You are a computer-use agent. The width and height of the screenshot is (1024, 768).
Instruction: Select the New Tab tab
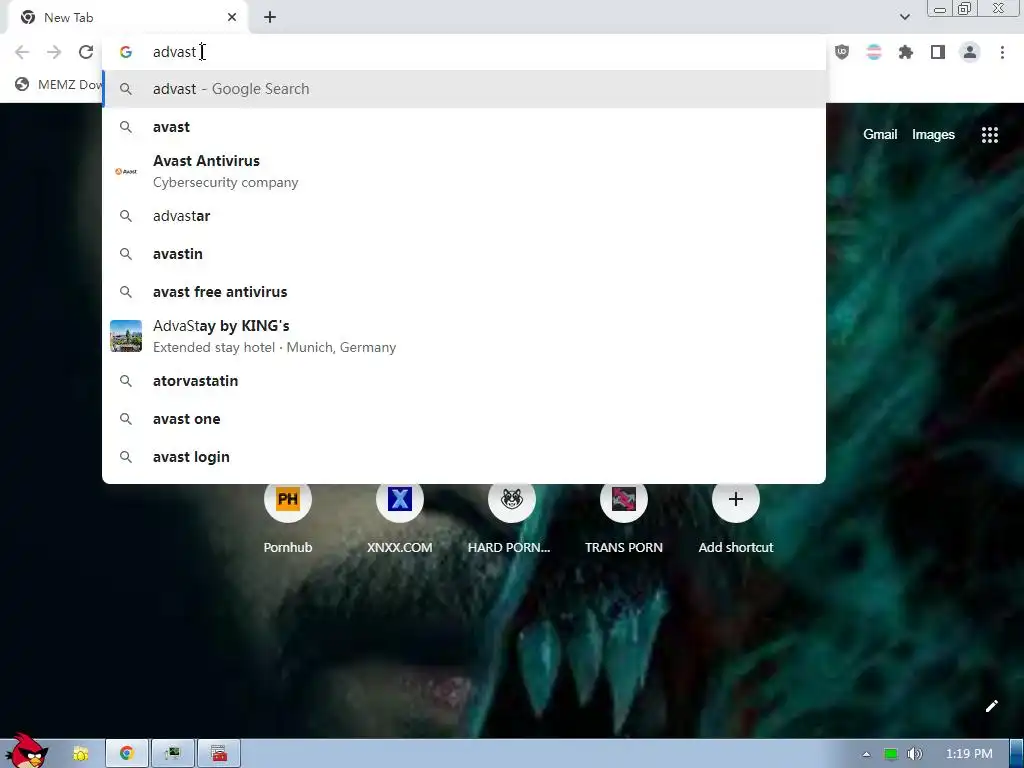point(127,18)
